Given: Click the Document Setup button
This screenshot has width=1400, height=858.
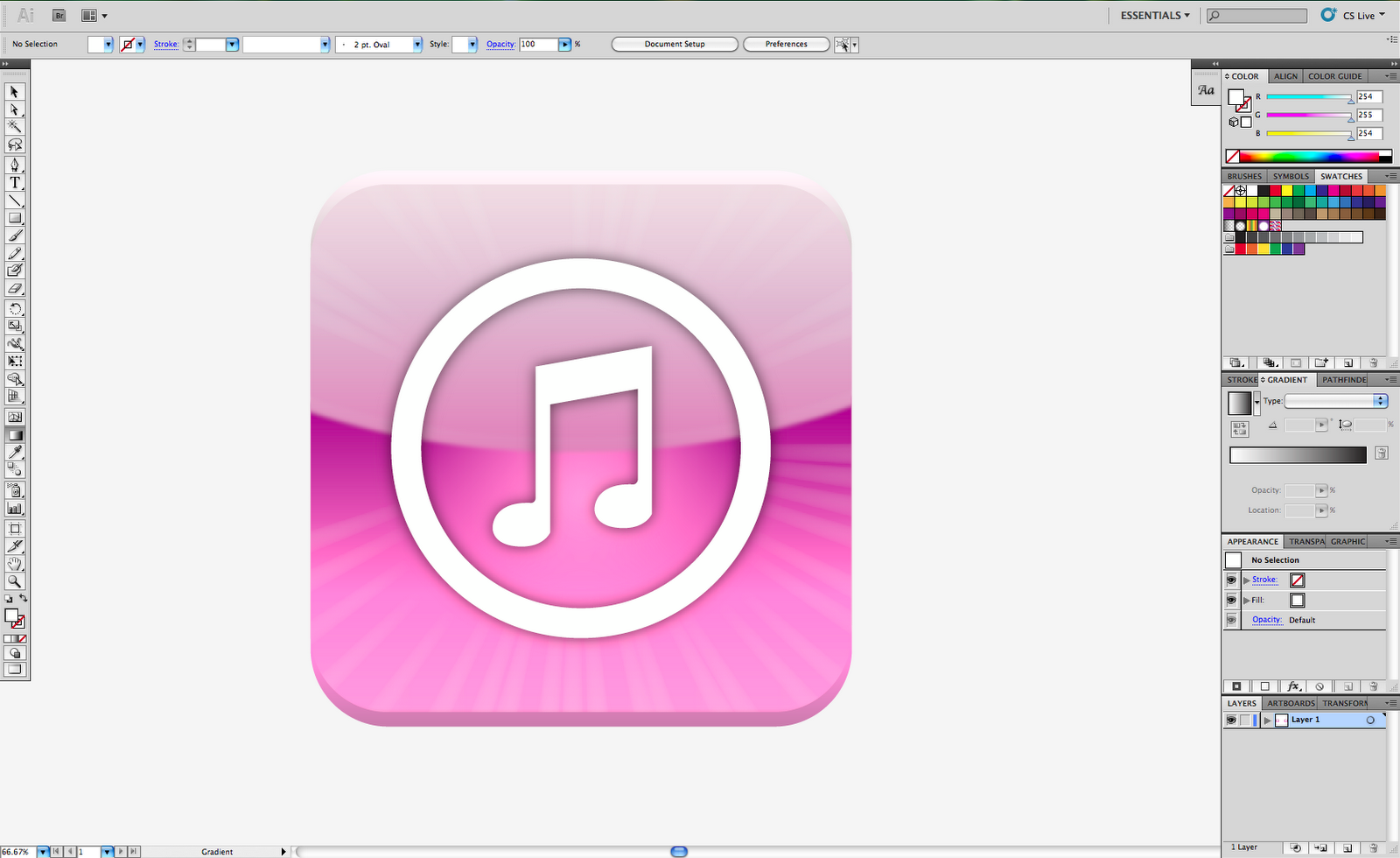Looking at the screenshot, I should click(675, 44).
